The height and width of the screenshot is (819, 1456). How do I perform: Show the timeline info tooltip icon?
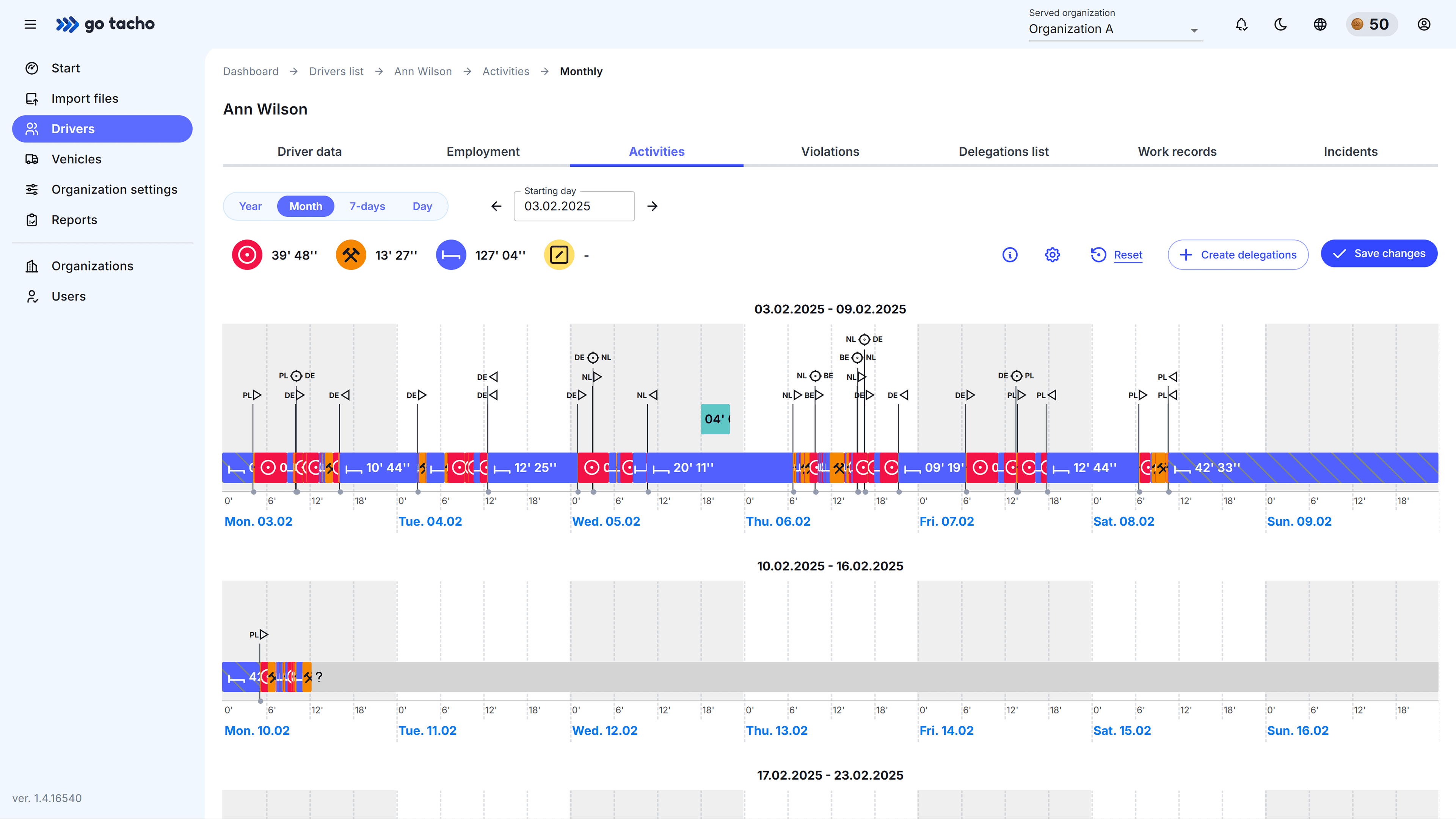pyautogui.click(x=1009, y=255)
